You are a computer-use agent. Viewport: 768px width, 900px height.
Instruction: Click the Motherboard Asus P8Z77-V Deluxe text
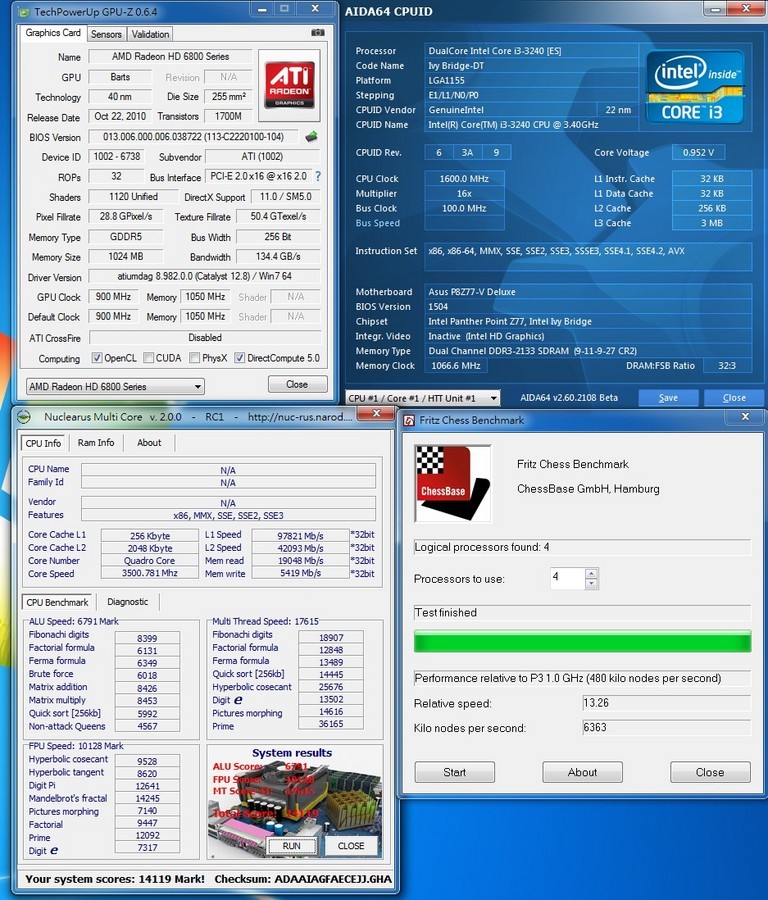click(472, 292)
